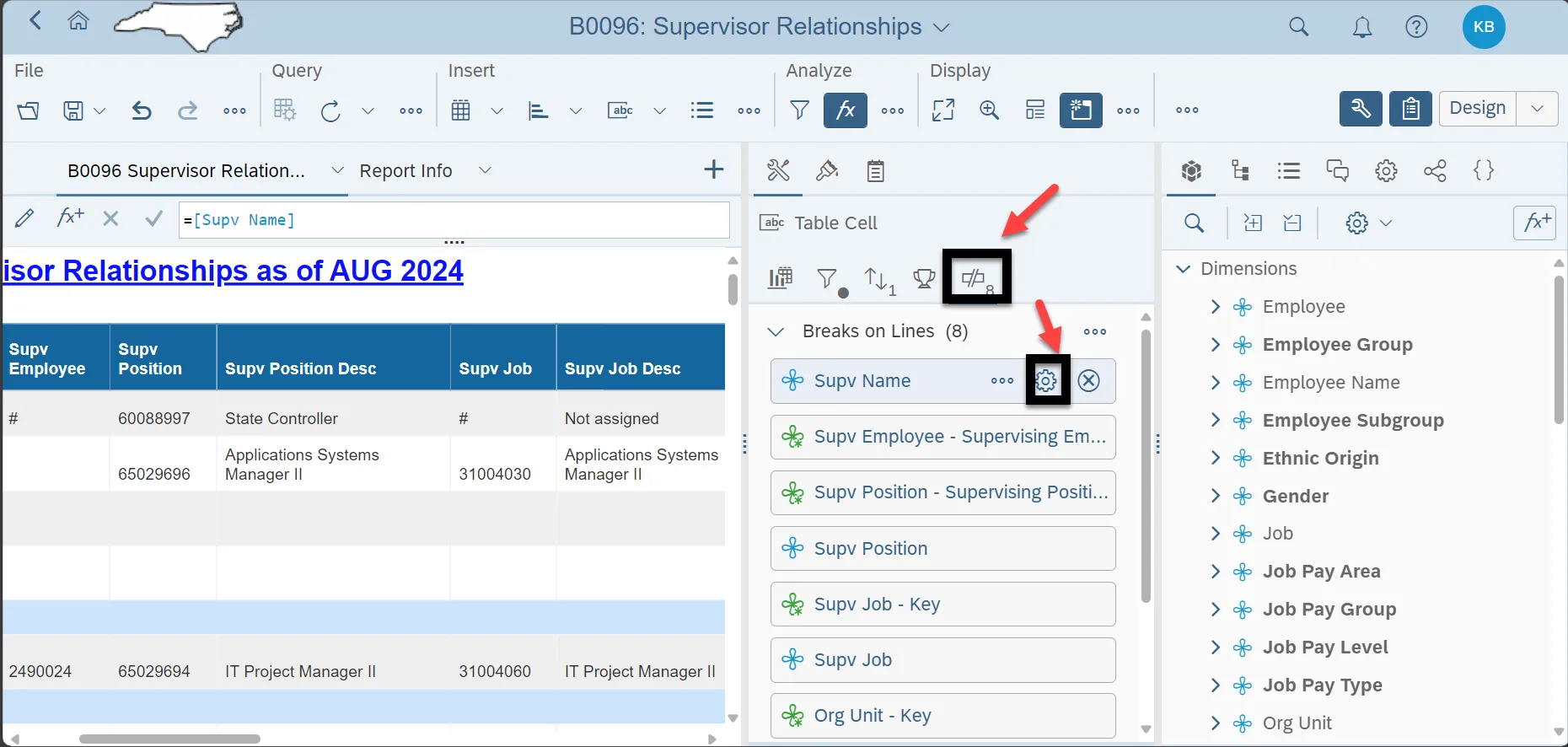Expand the Employee Group dimension
1568x747 pixels.
tap(1215, 345)
